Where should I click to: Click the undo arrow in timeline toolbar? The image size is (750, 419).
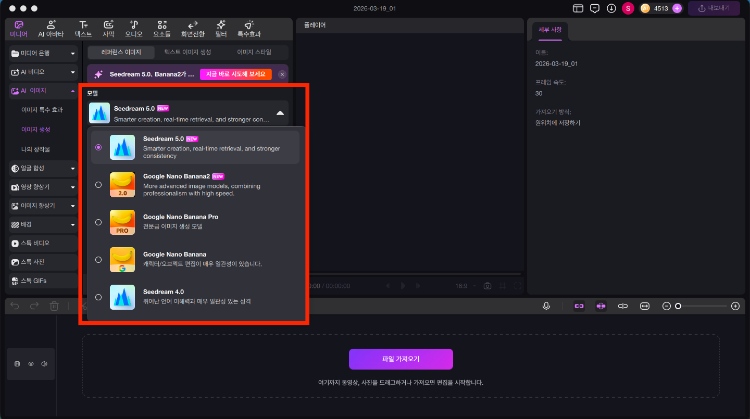[15, 306]
